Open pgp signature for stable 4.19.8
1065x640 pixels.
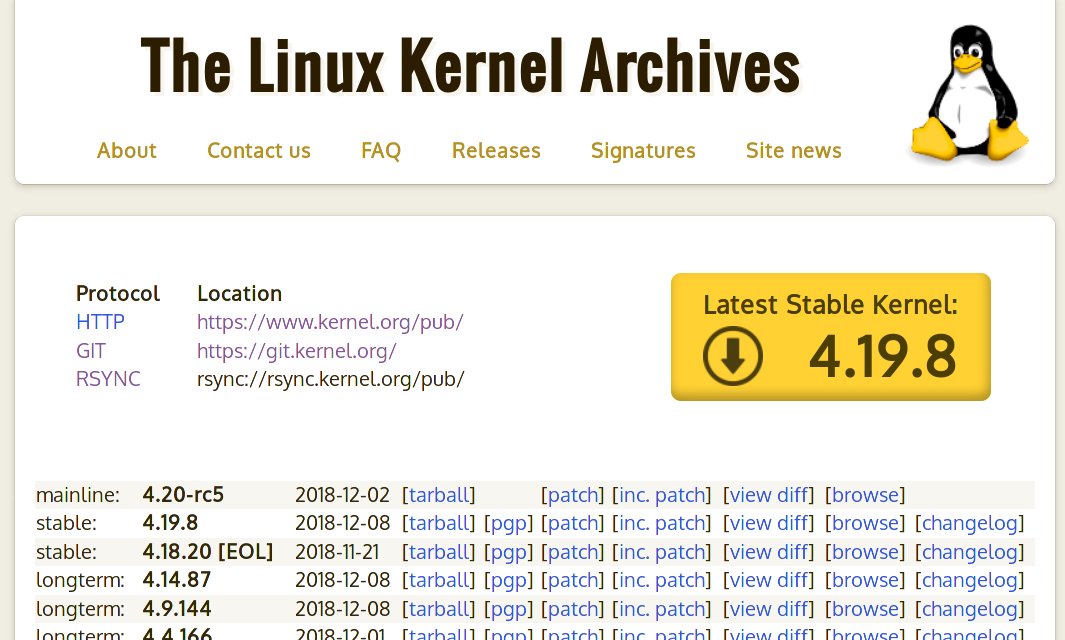click(509, 524)
